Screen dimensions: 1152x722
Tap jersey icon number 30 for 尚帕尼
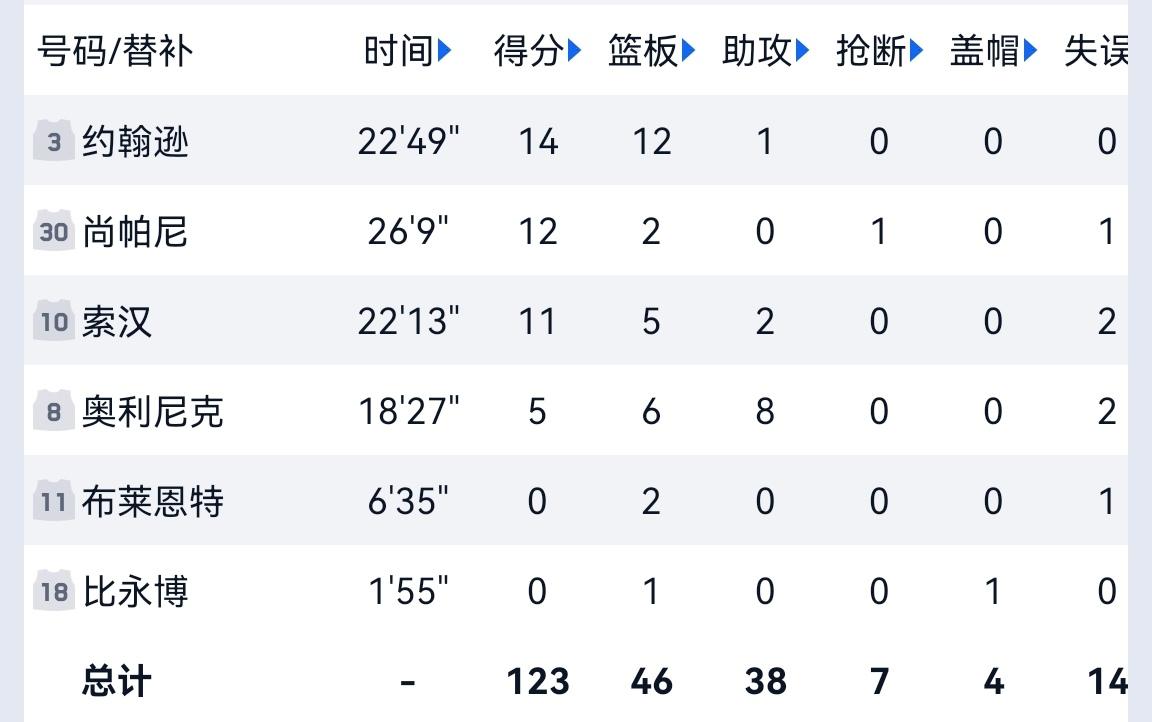tap(54, 231)
